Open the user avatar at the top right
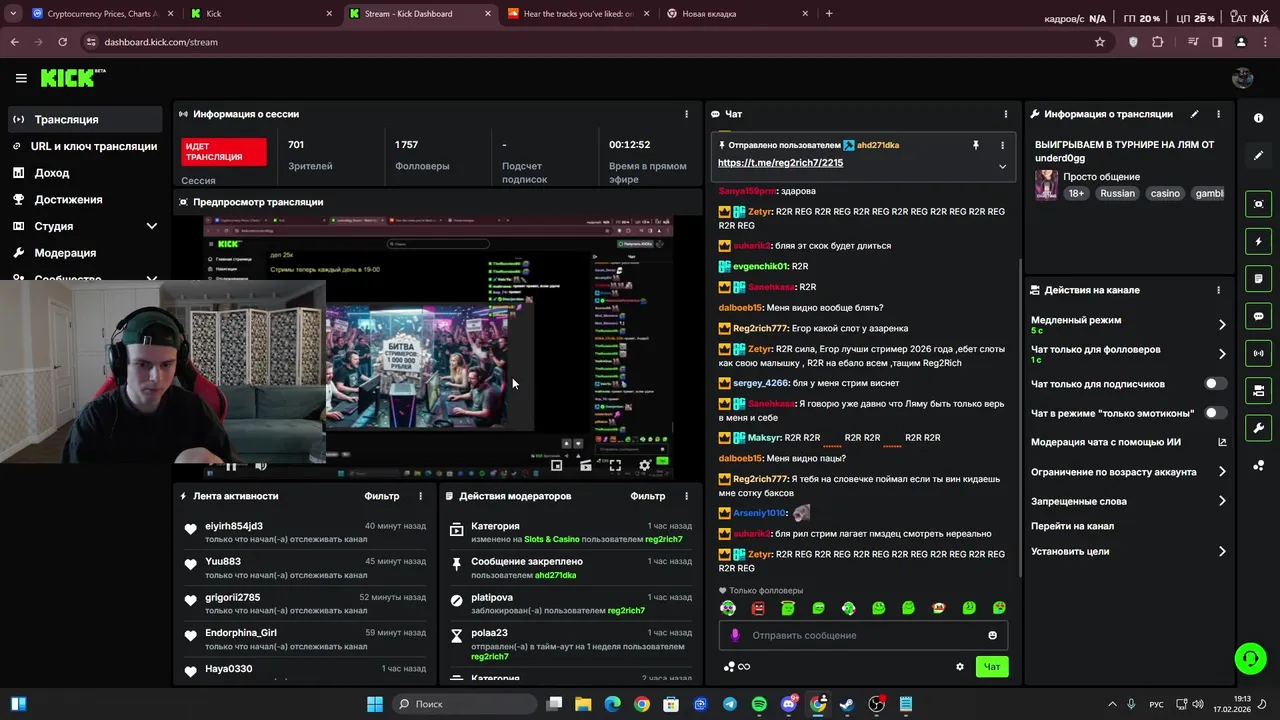 coord(1243,78)
